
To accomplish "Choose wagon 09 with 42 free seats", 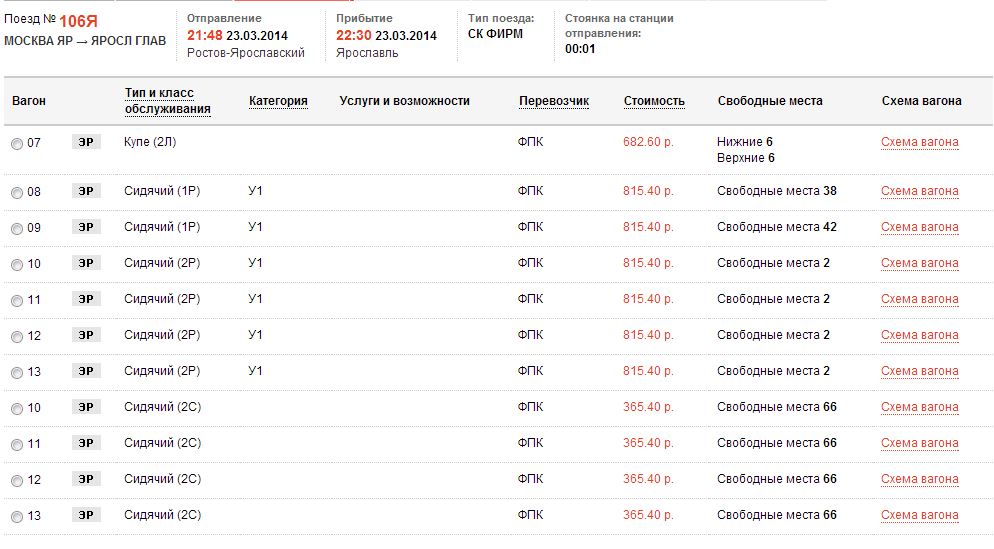I will (x=17, y=228).
